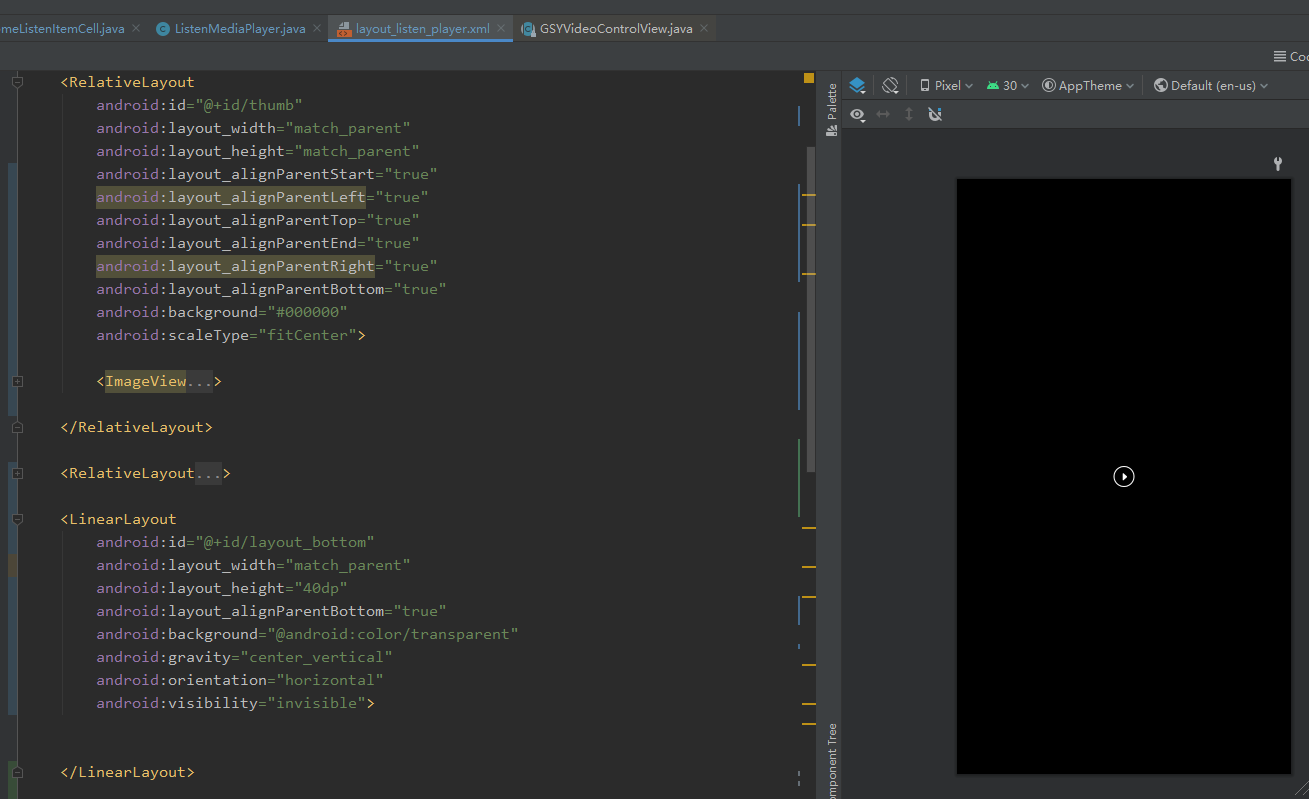Close the GSYVideoControlView.java tab
The image size is (1309, 799).
click(x=705, y=29)
